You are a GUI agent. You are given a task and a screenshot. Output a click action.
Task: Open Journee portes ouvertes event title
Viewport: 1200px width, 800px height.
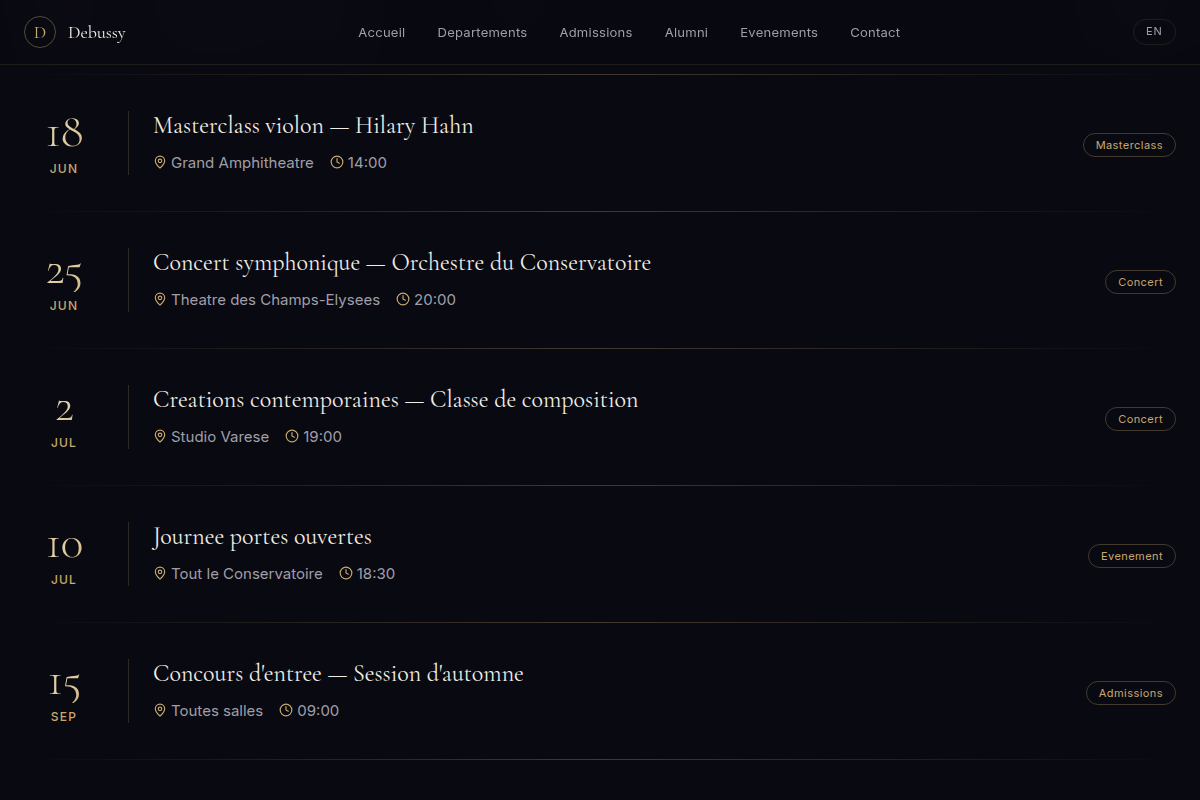point(262,537)
